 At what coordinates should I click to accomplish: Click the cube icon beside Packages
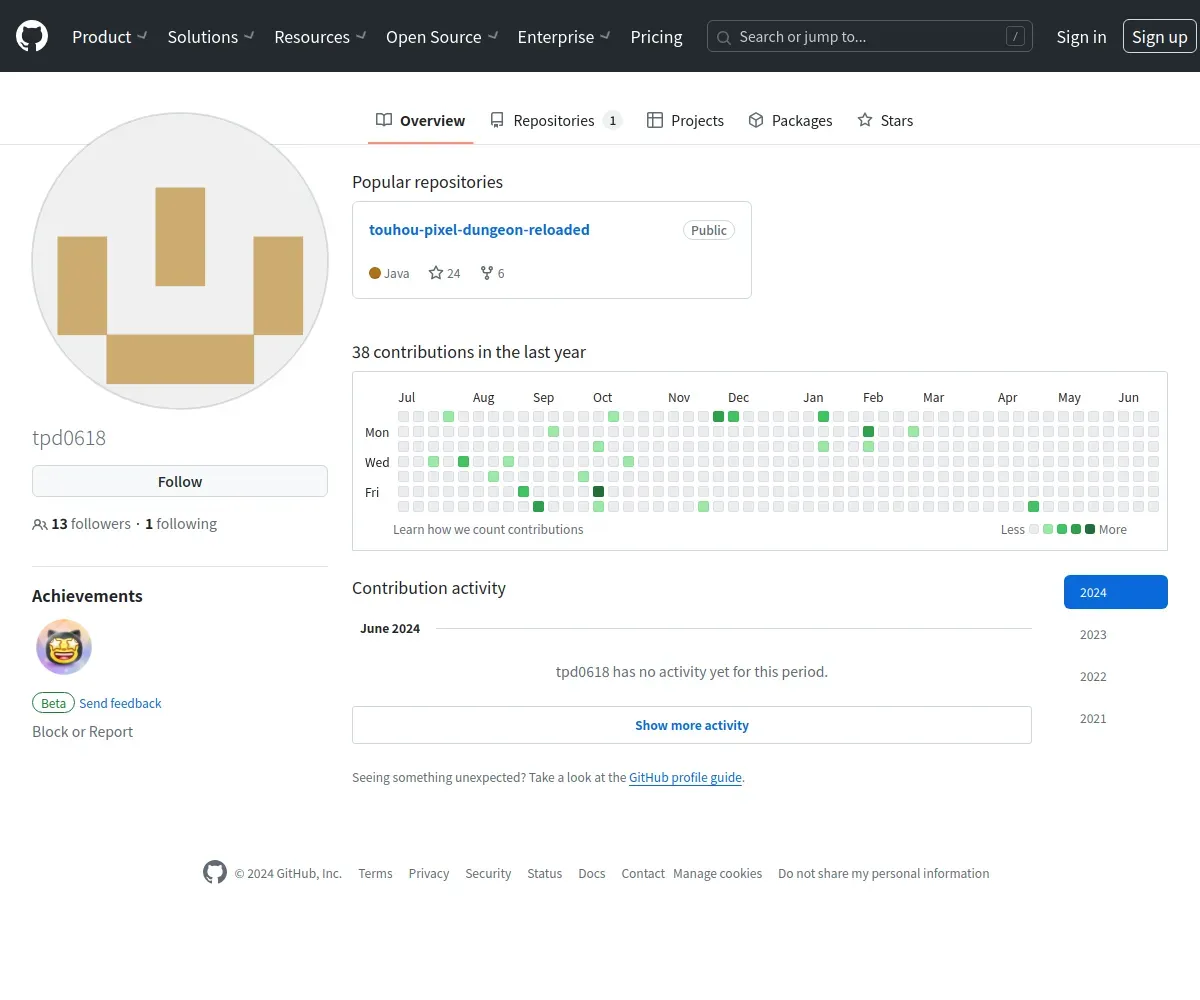point(756,120)
